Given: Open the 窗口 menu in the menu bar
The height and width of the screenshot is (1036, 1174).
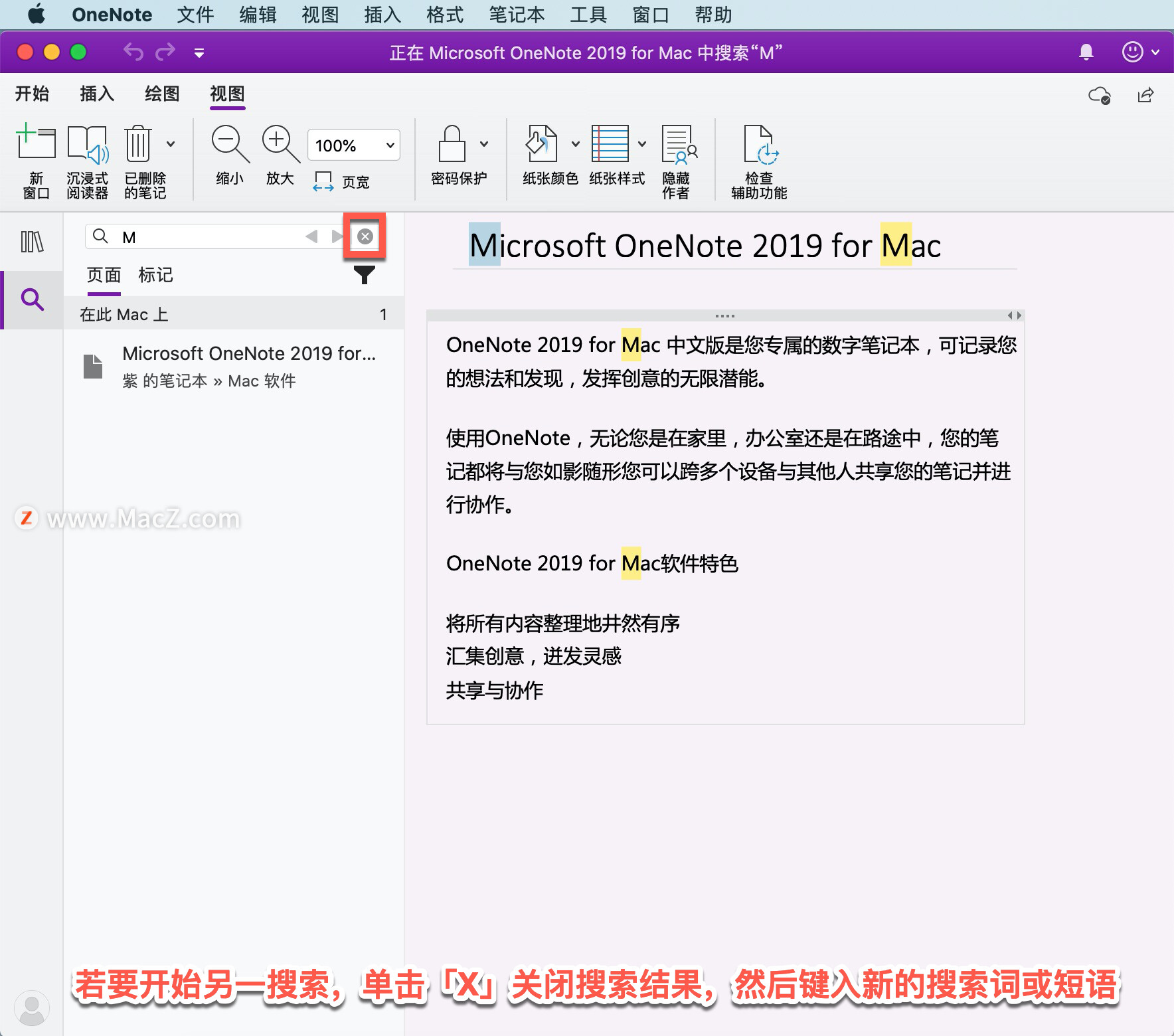Looking at the screenshot, I should coord(651,15).
